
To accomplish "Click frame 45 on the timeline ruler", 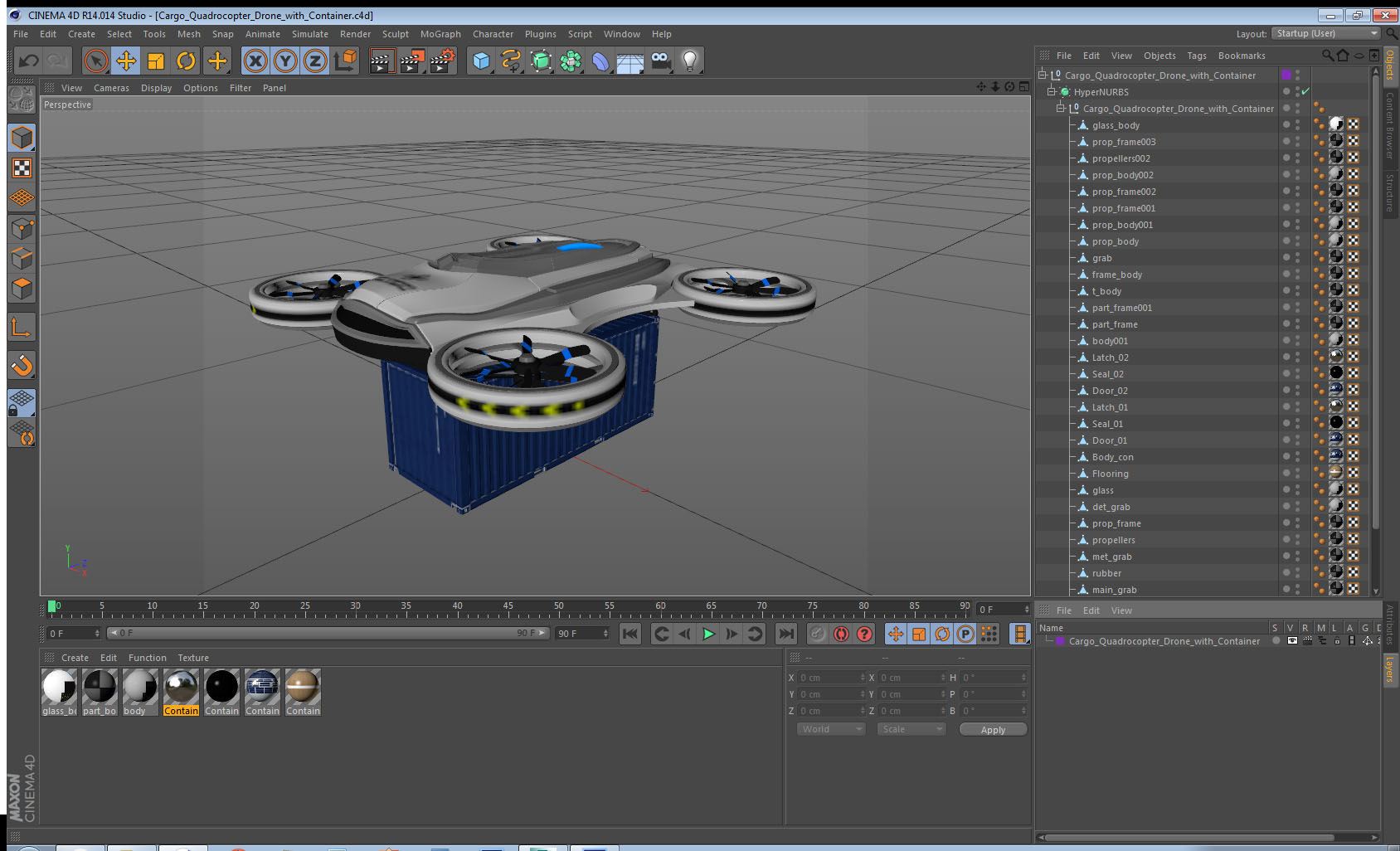I will point(508,608).
